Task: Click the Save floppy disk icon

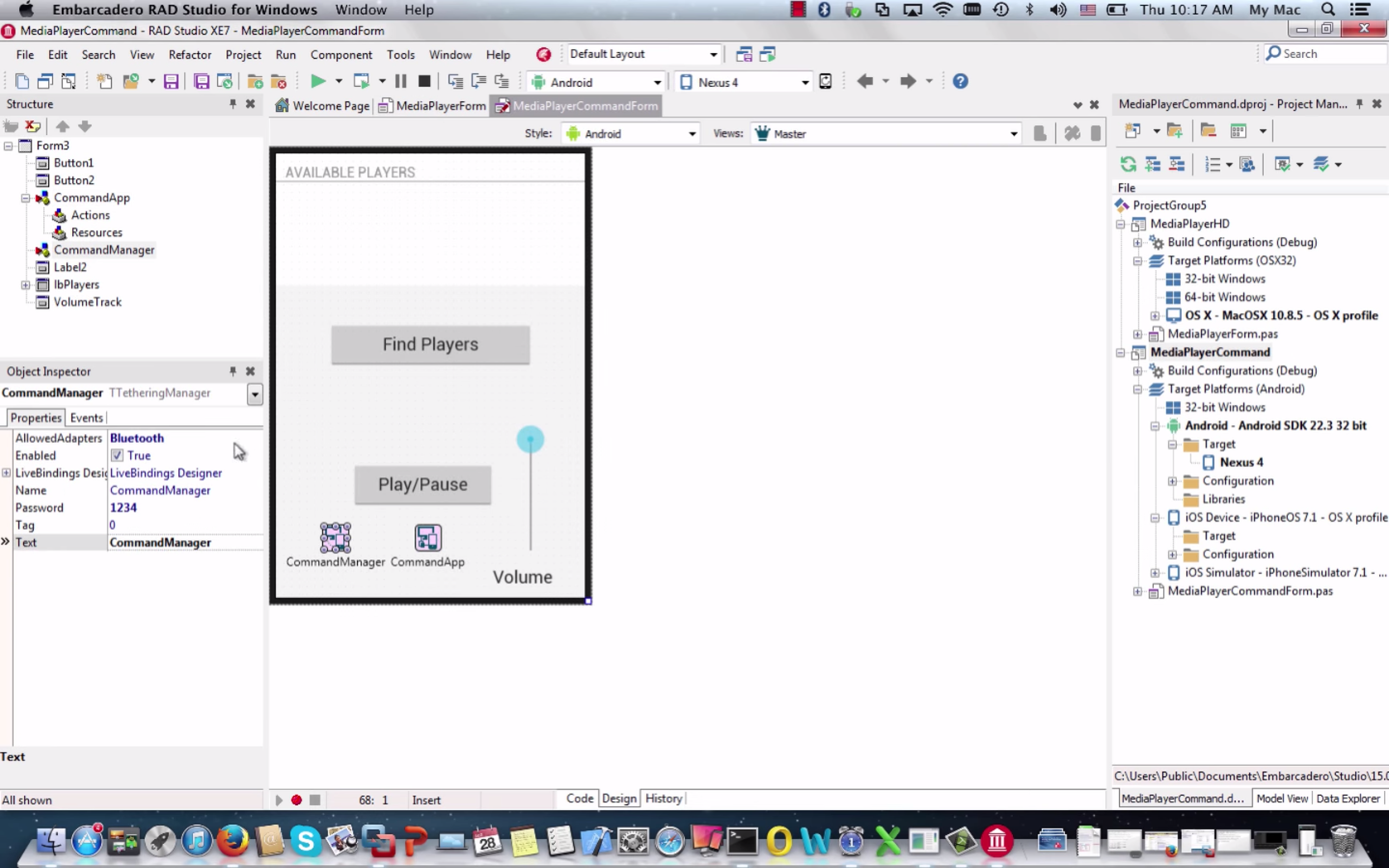Action: click(171, 82)
